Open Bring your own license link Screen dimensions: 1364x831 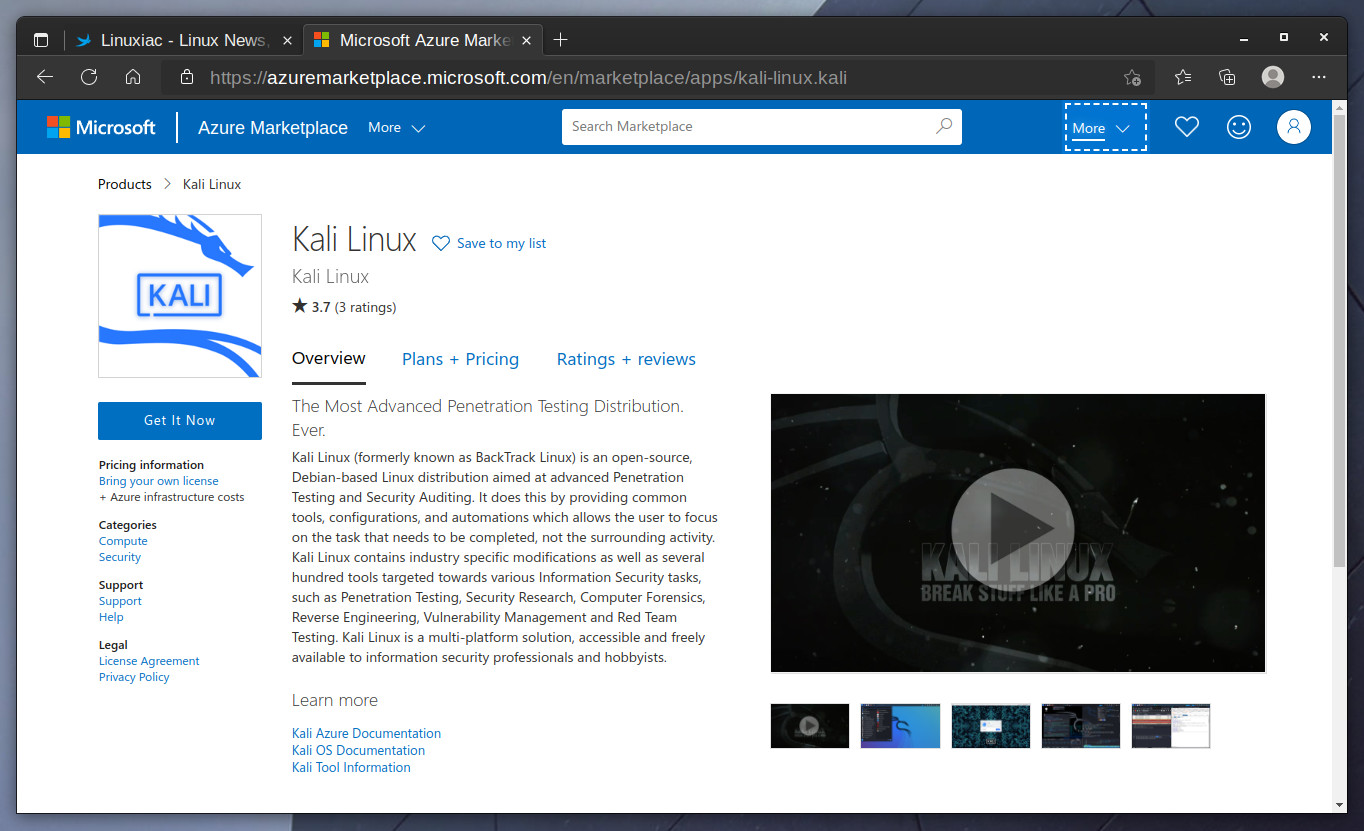[159, 481]
